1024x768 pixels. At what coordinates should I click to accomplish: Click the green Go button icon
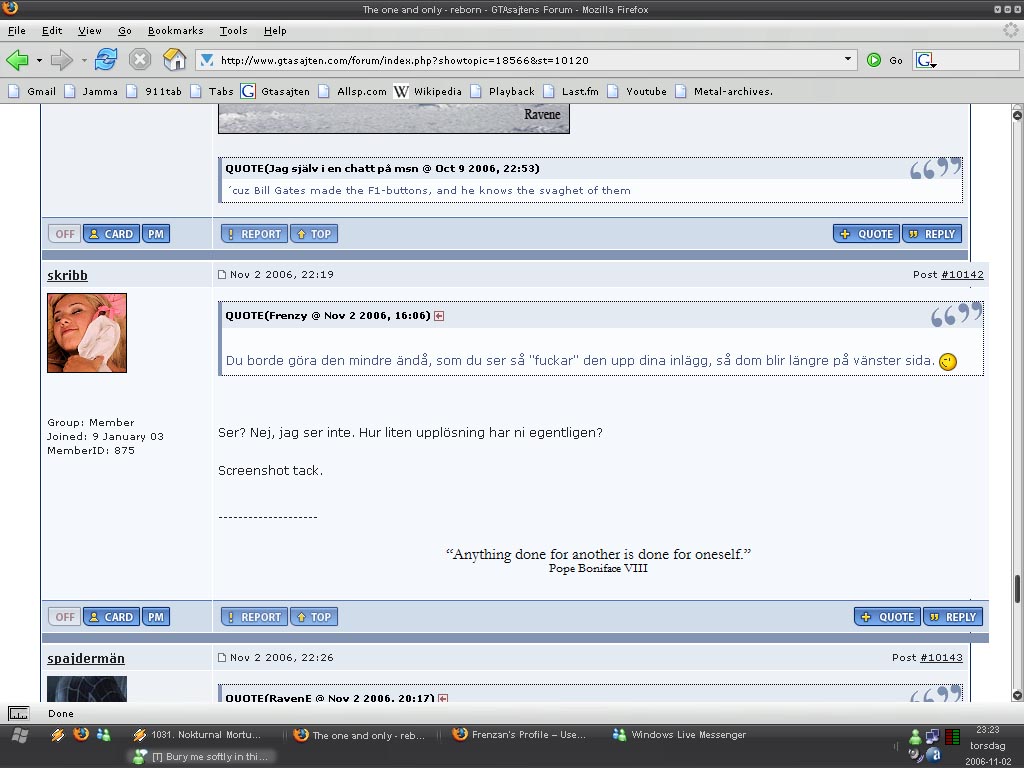(x=874, y=60)
